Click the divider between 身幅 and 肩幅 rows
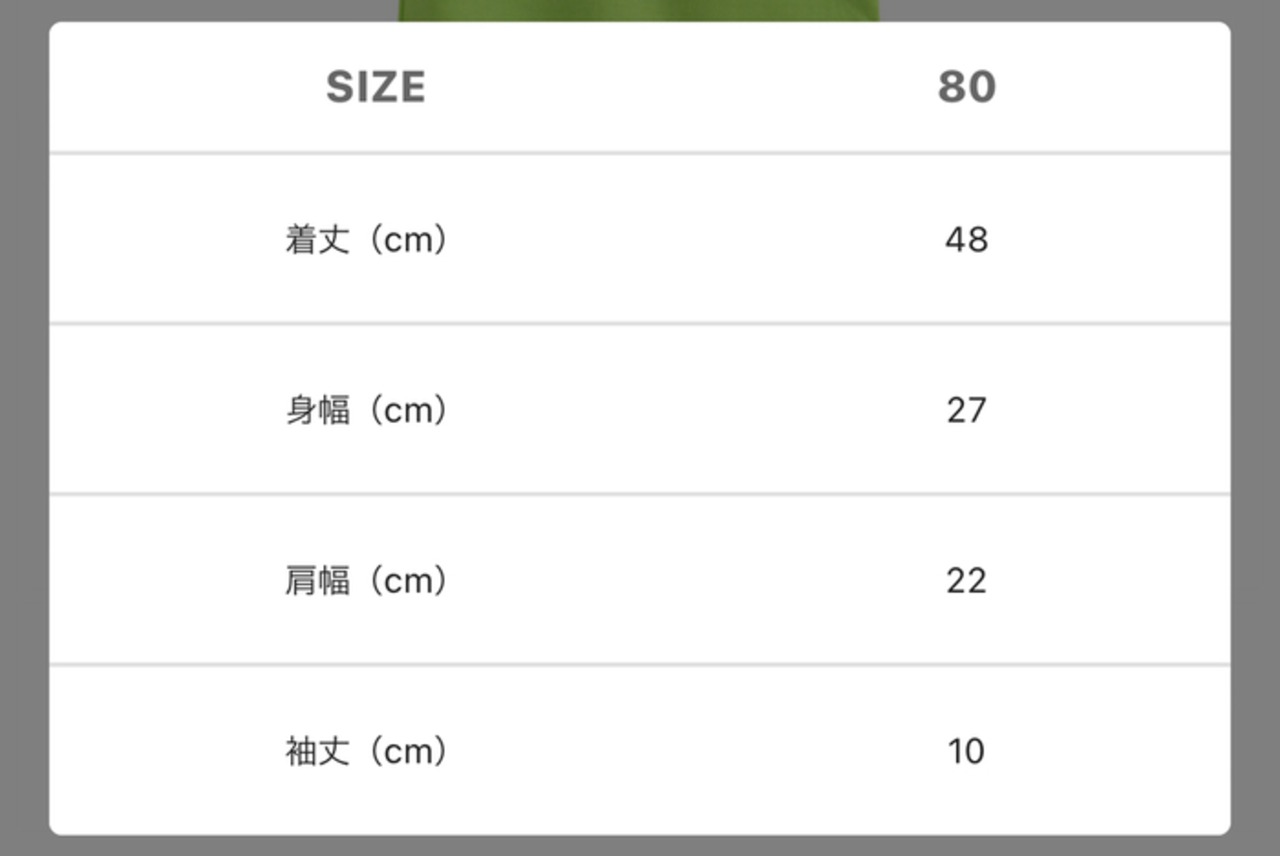 (x=640, y=494)
